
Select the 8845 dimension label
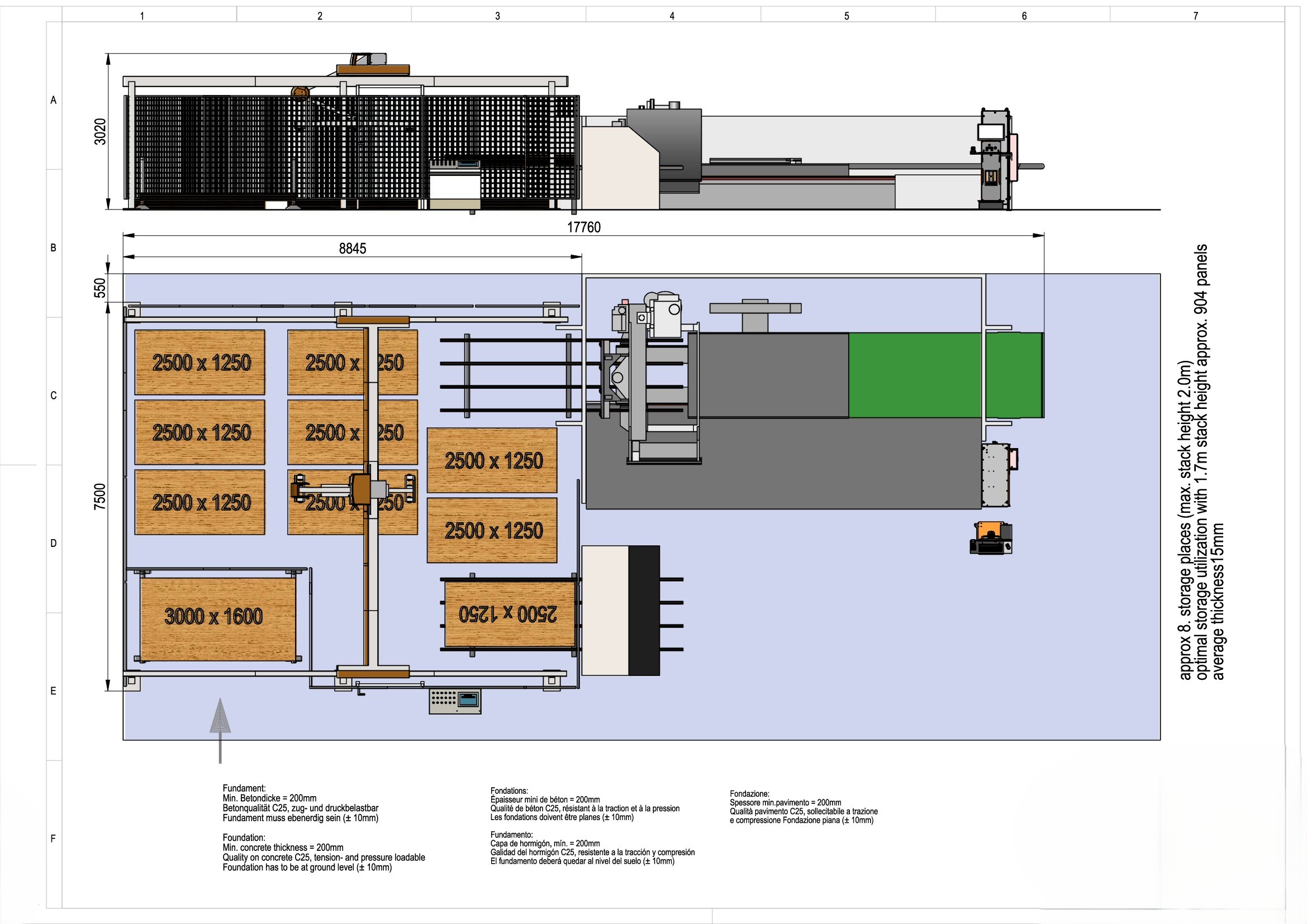353,249
